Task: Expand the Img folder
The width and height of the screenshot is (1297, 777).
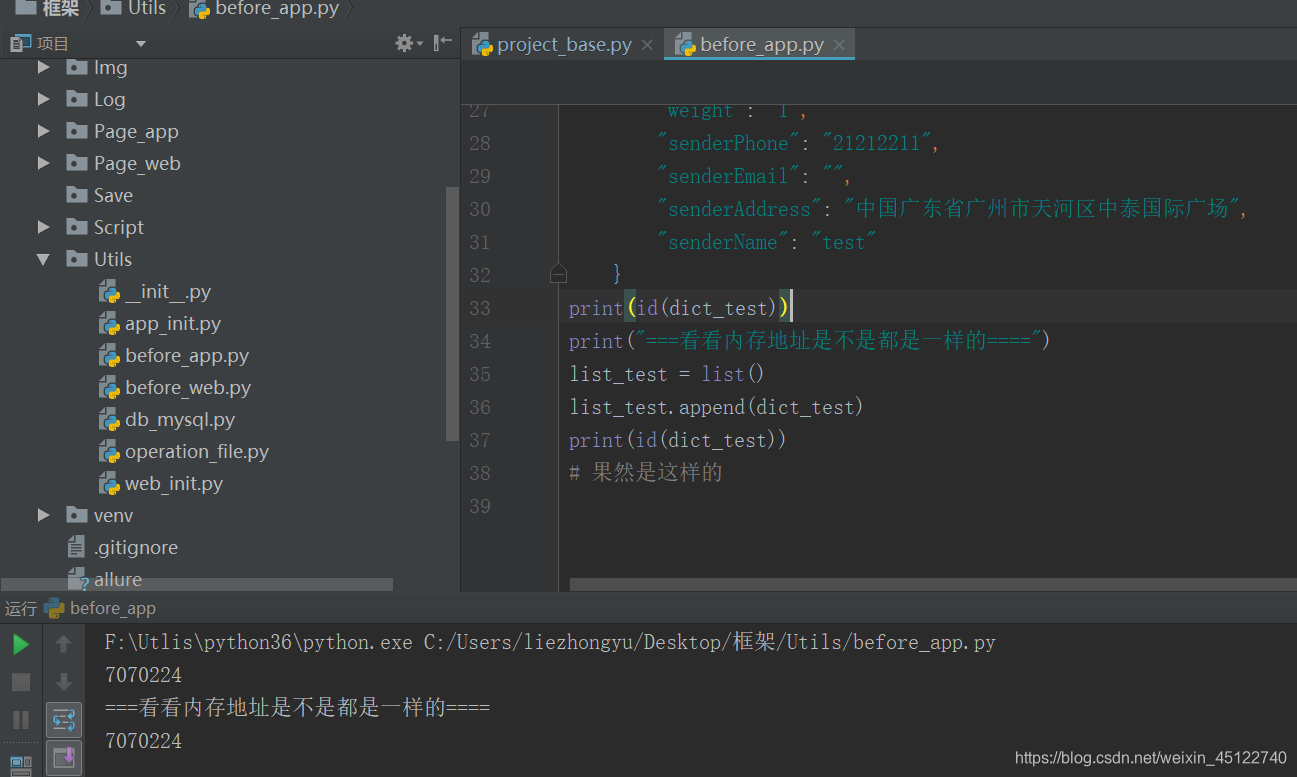Action: [43, 67]
